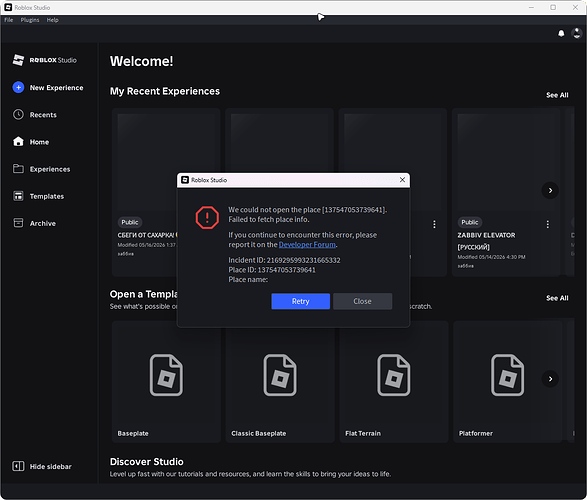
Task: Click the red error warning icon in the dialog
Action: tap(207, 217)
